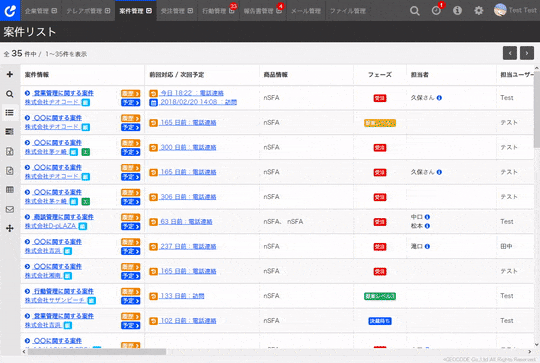Open the 63 日前 : 電話連絡 link
This screenshot has height=363, width=540.
coord(186,222)
